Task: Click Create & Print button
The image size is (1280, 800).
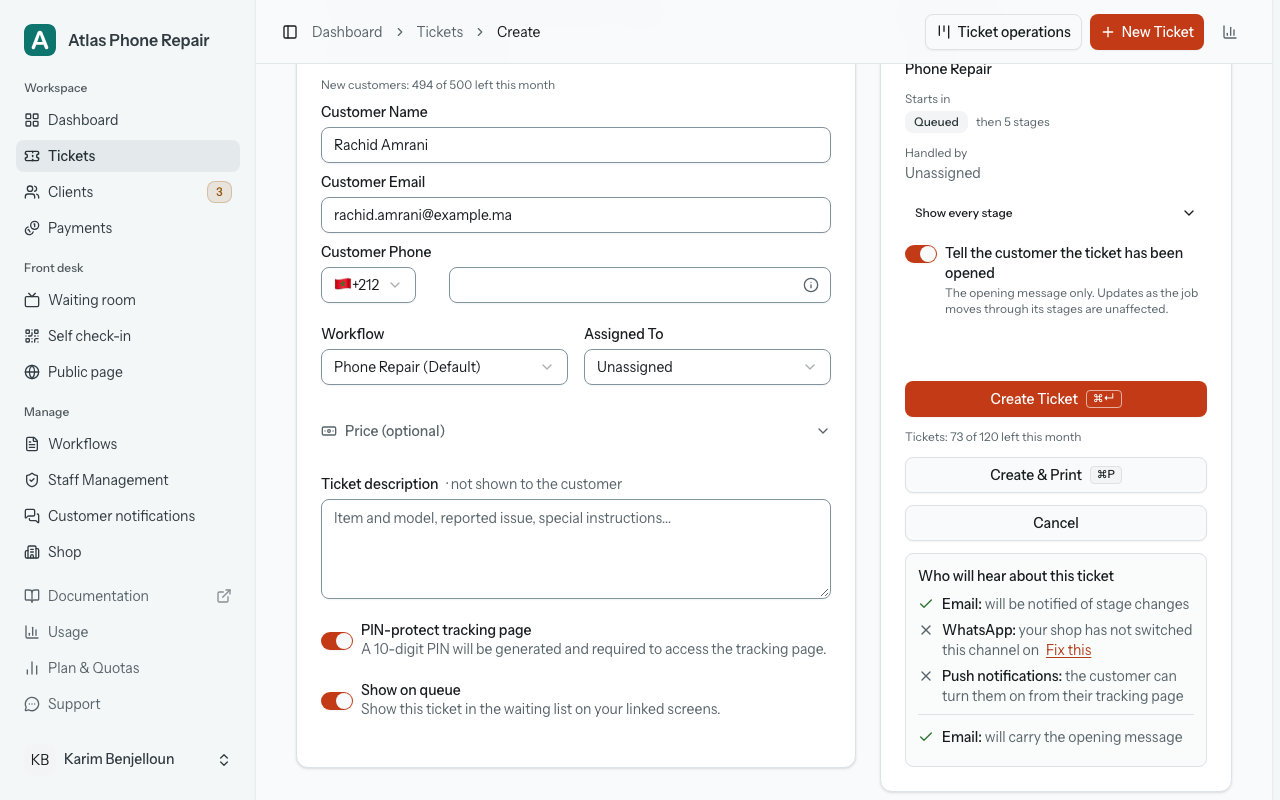Action: pyautogui.click(x=1056, y=475)
